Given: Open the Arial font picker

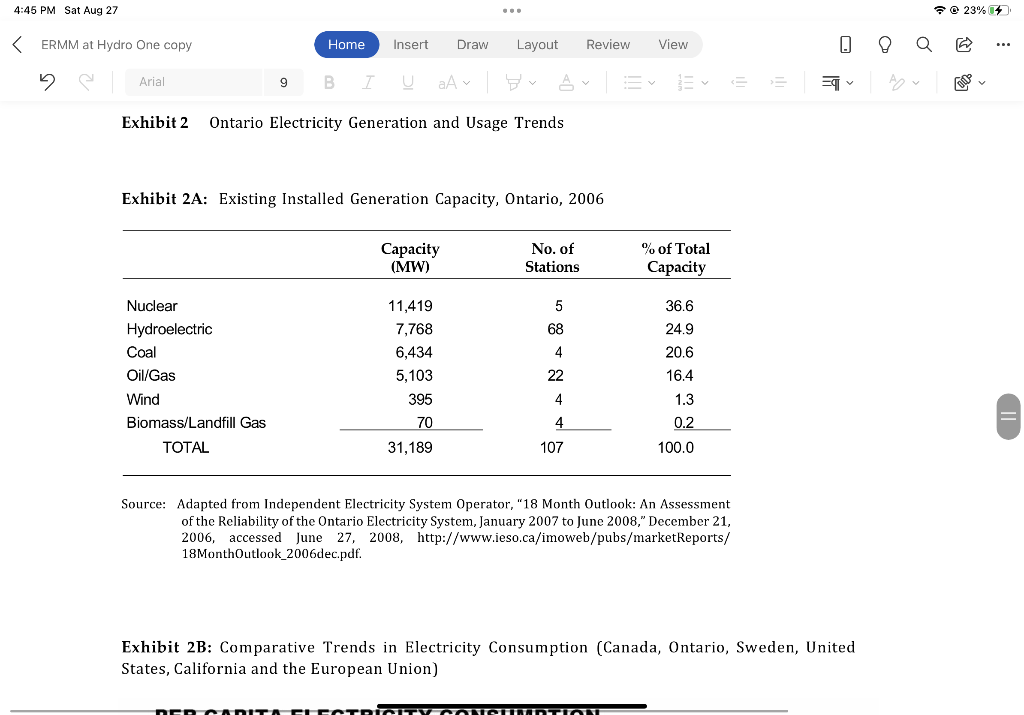Looking at the screenshot, I should (x=193, y=82).
